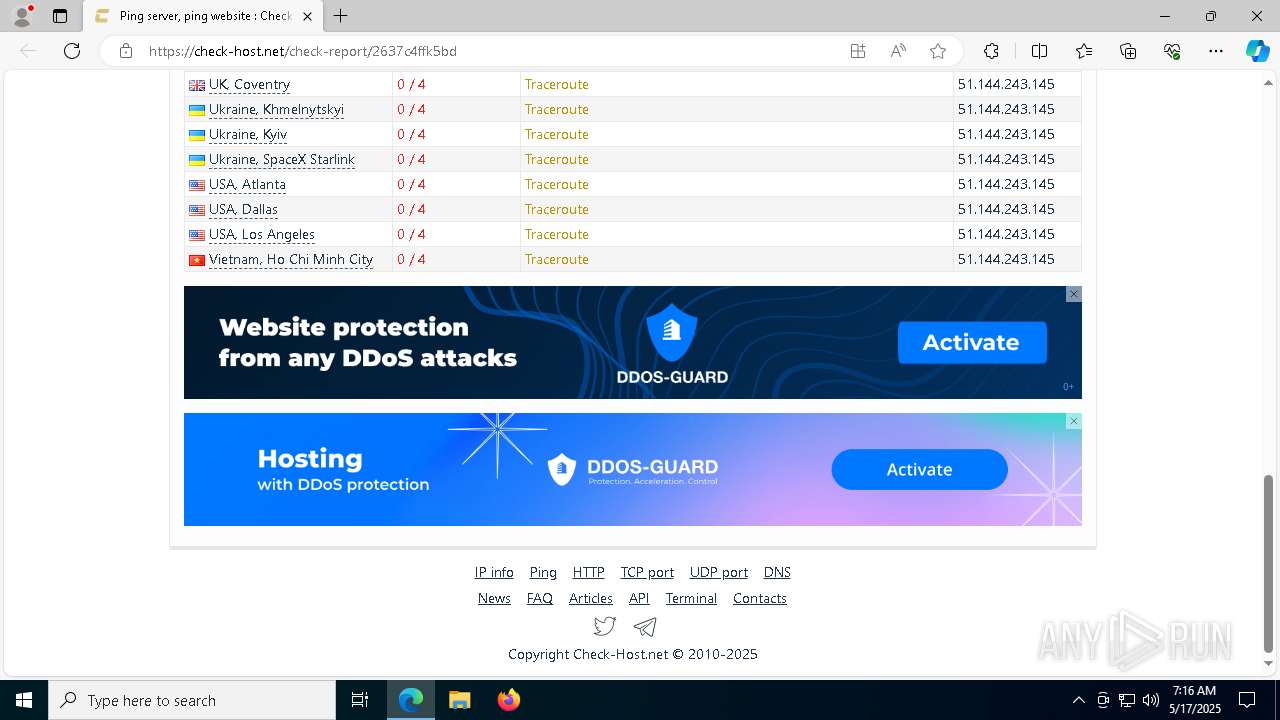The image size is (1280, 720).
Task: Open the Edge profile icon
Action: pos(22,16)
